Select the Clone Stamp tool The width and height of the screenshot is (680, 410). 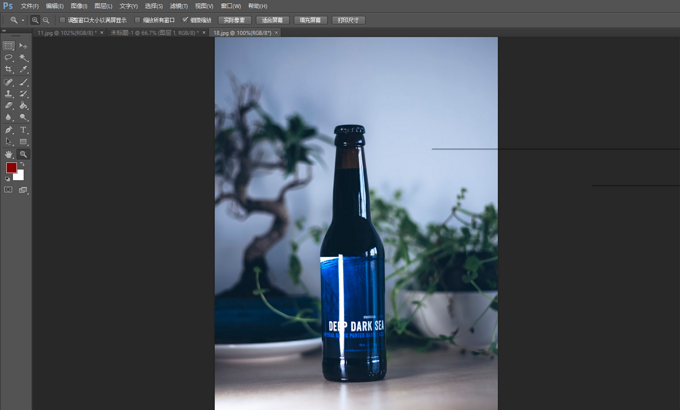point(9,94)
